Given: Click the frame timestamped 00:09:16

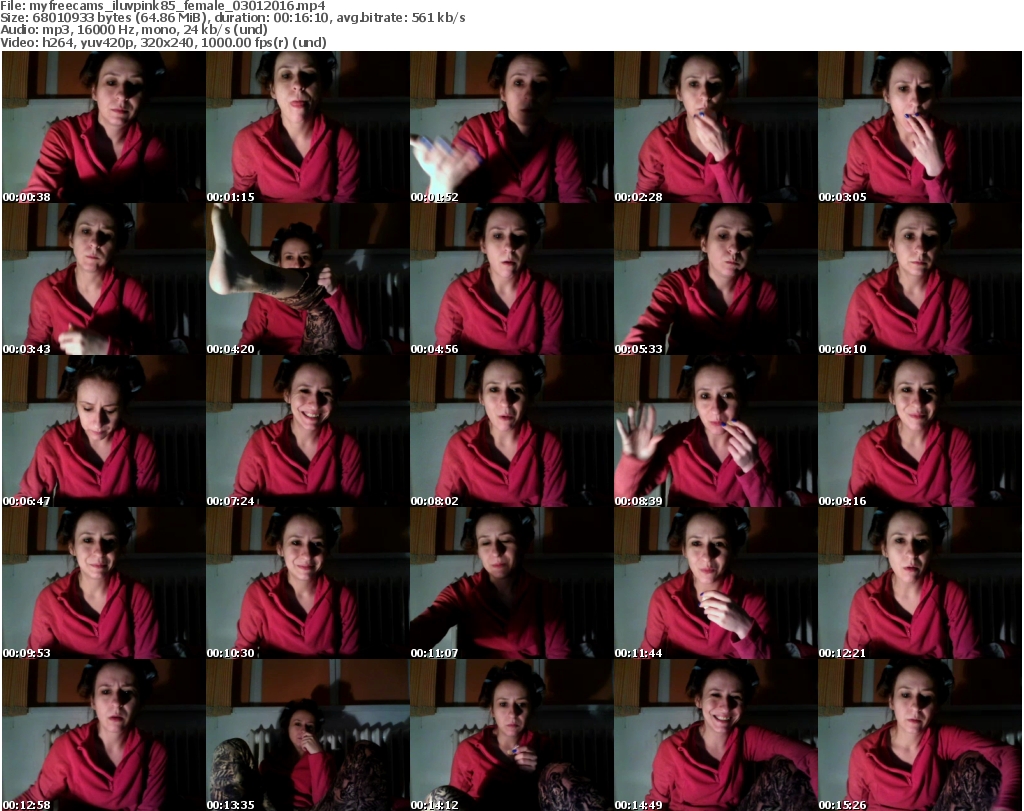Looking at the screenshot, I should (x=920, y=432).
